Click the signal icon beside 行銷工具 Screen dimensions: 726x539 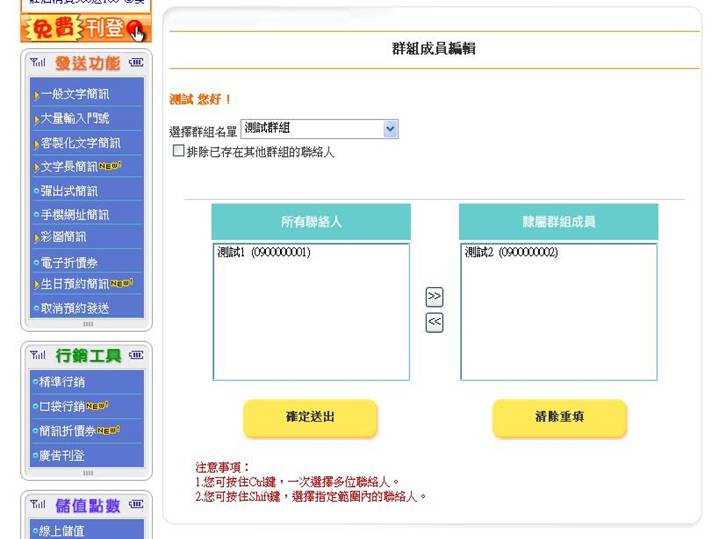38,355
